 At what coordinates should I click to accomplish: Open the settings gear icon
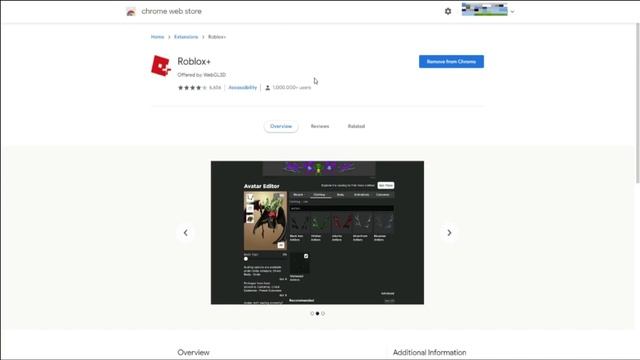tap(448, 11)
